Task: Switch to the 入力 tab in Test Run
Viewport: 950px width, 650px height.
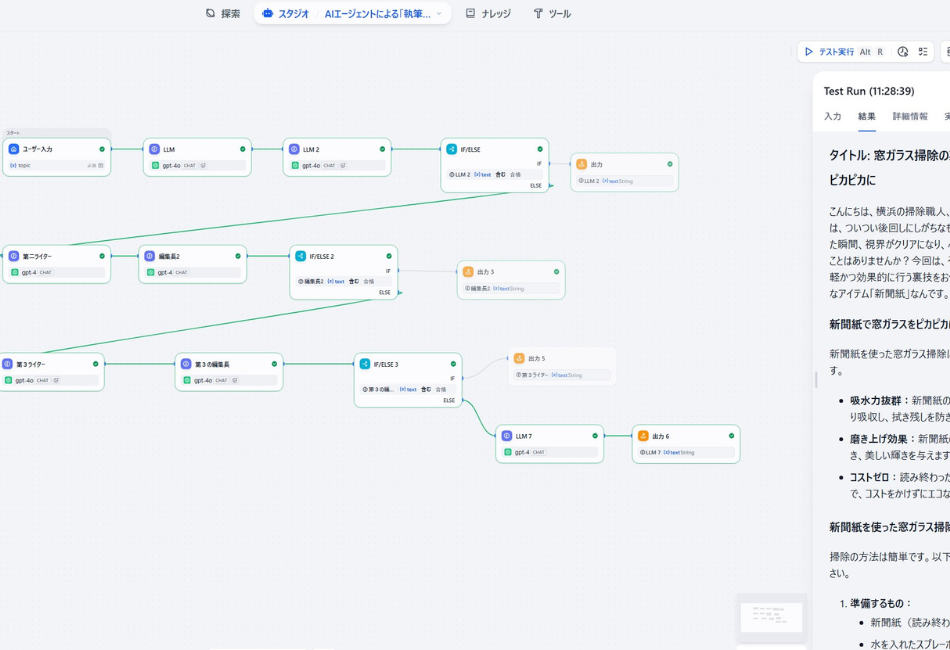Action: pos(832,117)
